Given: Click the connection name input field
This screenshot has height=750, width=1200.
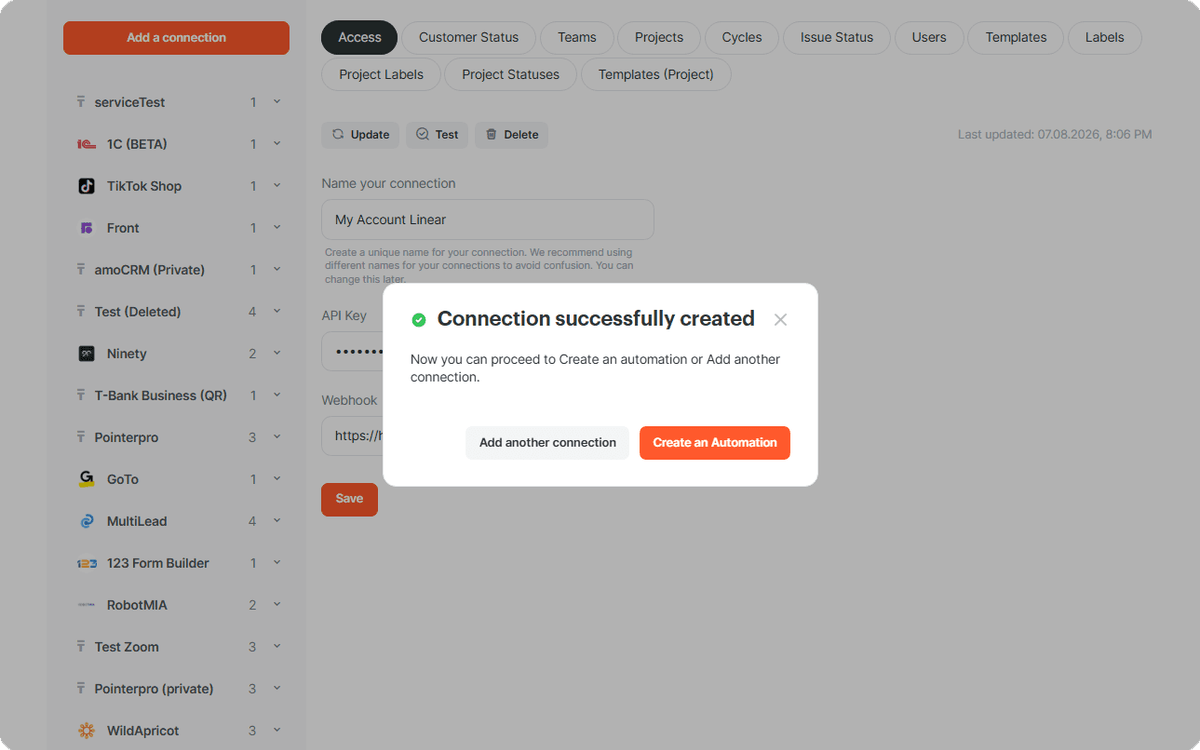Looking at the screenshot, I should tap(488, 220).
